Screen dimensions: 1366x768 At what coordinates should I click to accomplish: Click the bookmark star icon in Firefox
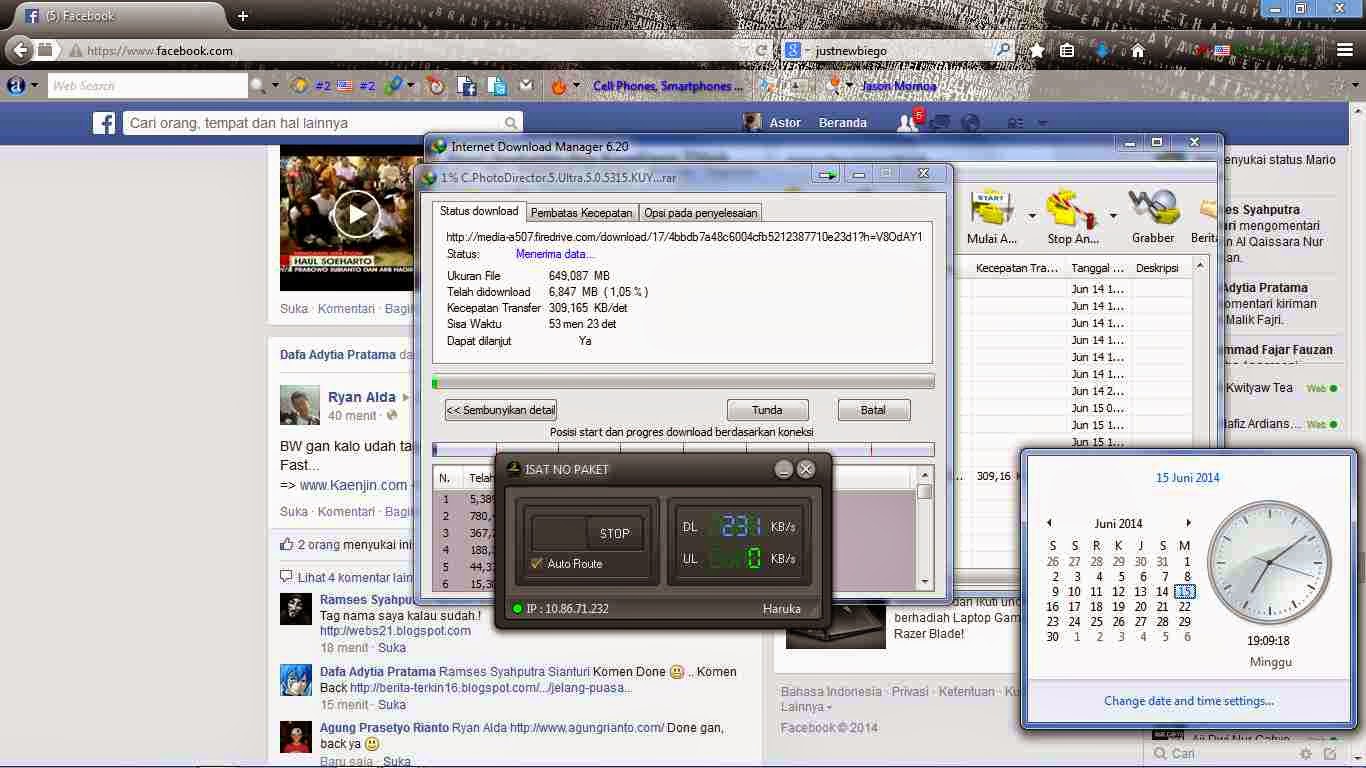pyautogui.click(x=1038, y=50)
